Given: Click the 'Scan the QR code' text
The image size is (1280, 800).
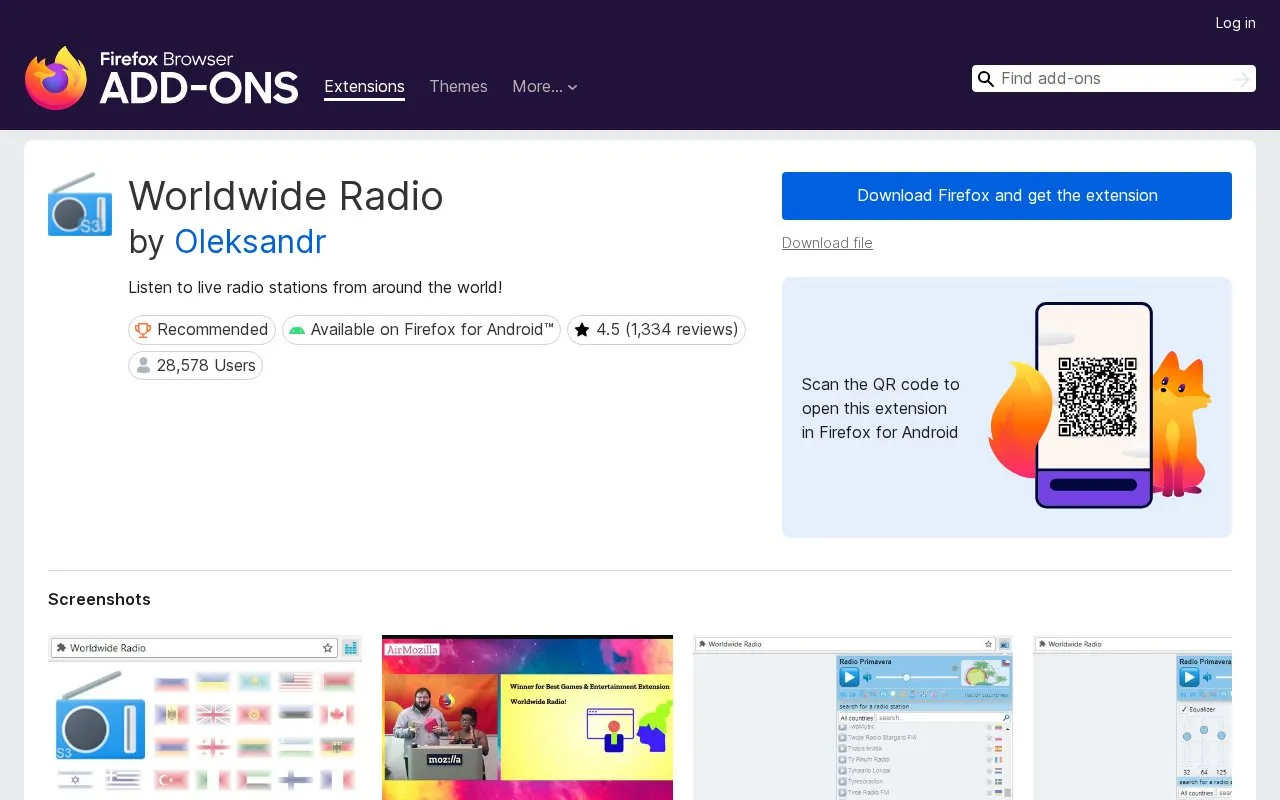Looking at the screenshot, I should click(x=880, y=408).
